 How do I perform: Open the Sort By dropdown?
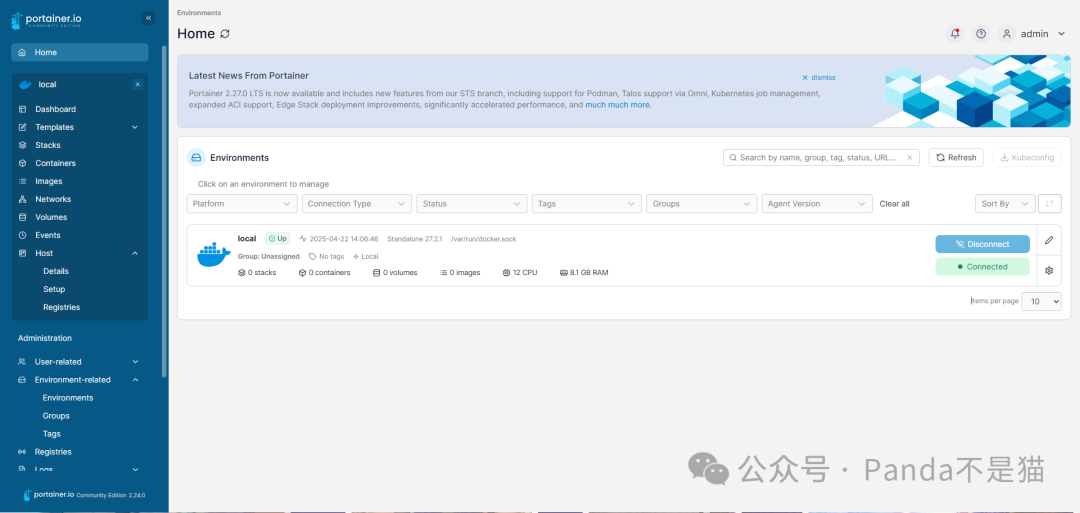(1005, 204)
